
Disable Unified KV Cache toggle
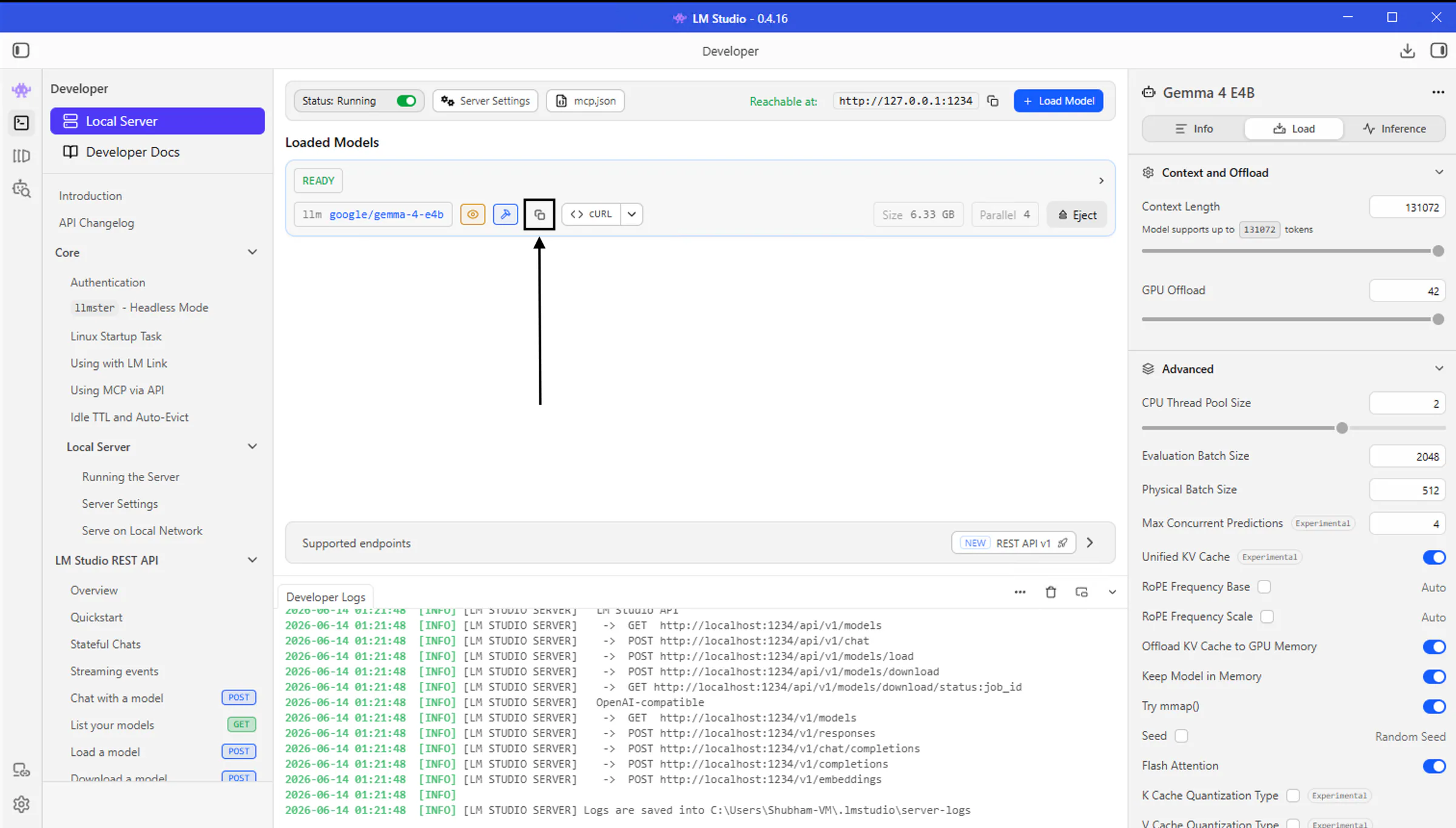tap(1434, 557)
